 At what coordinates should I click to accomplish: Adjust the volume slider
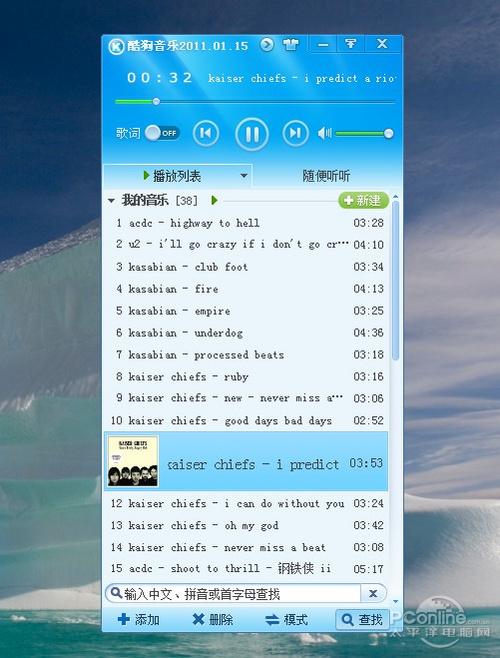364,133
